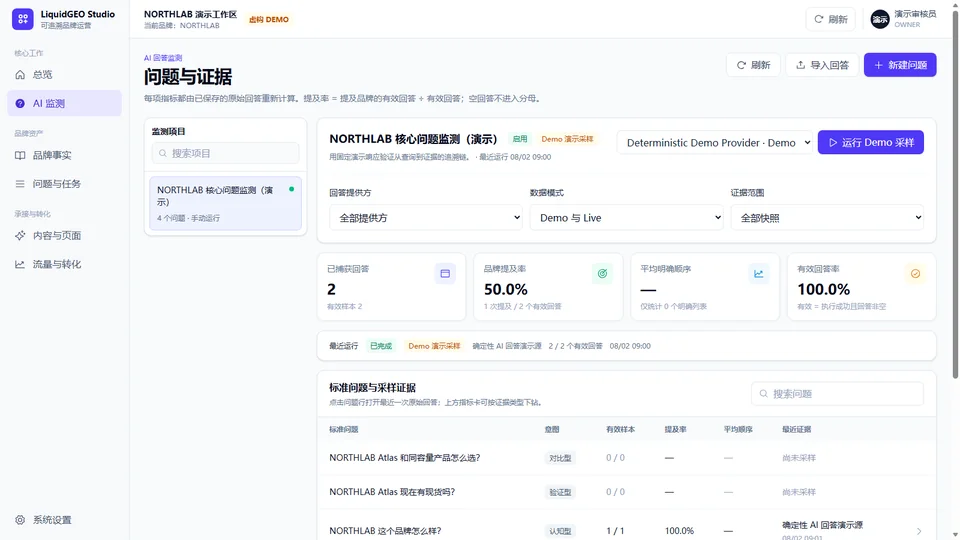Click the Demo 演示采样 tag in 最近运行 row
Image resolution: width=960 pixels, height=540 pixels.
point(434,346)
